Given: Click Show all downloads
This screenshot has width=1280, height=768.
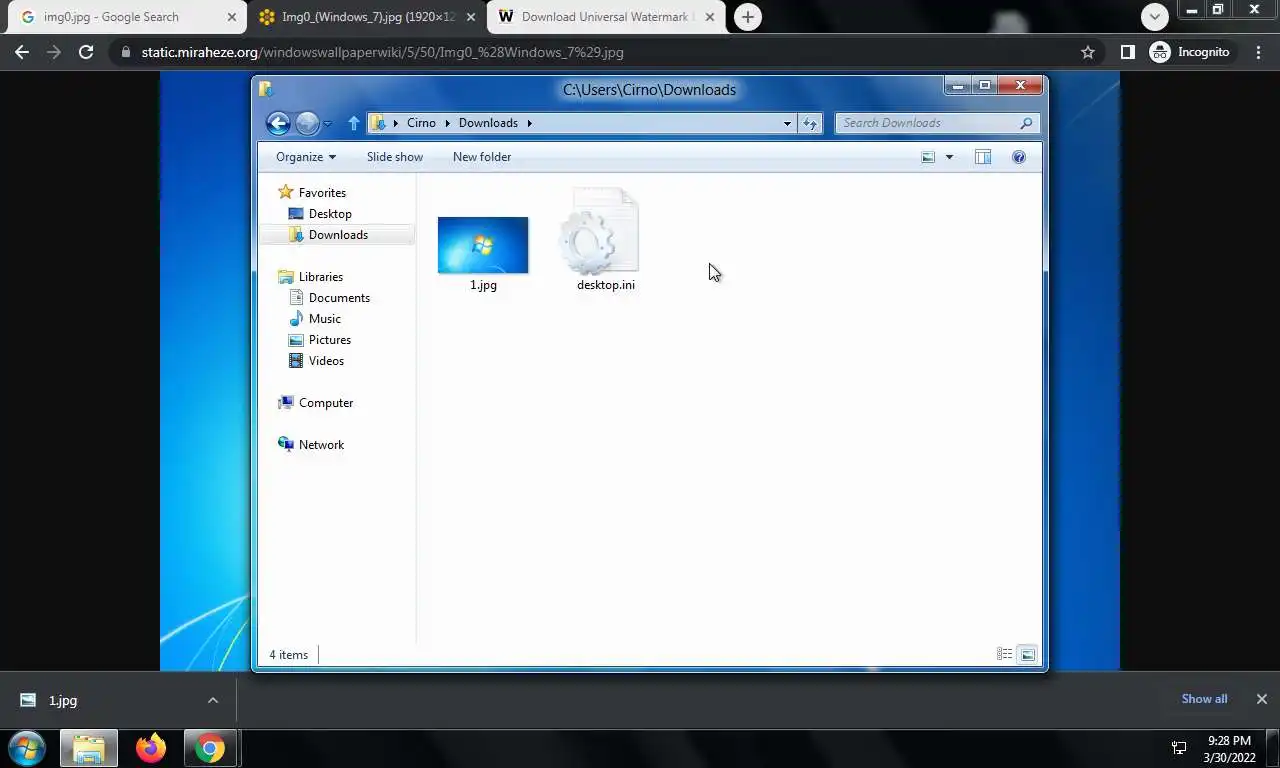Looking at the screenshot, I should pos(1204,699).
